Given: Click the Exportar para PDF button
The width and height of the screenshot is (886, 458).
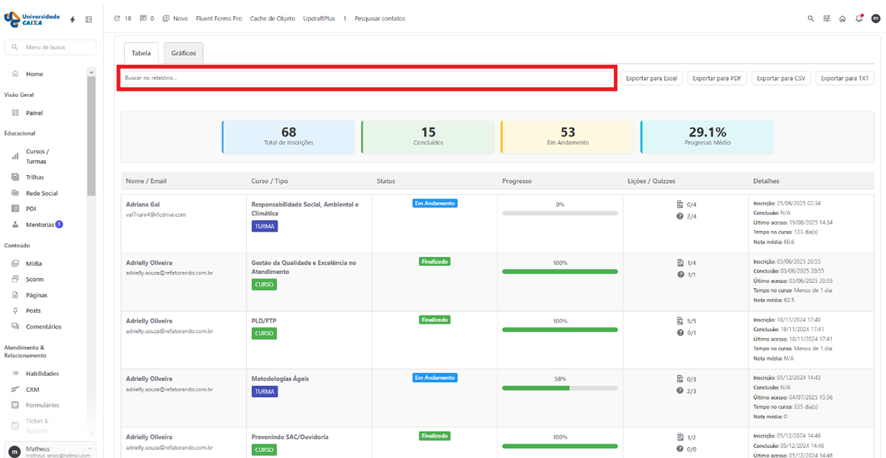Looking at the screenshot, I should pos(717,78).
